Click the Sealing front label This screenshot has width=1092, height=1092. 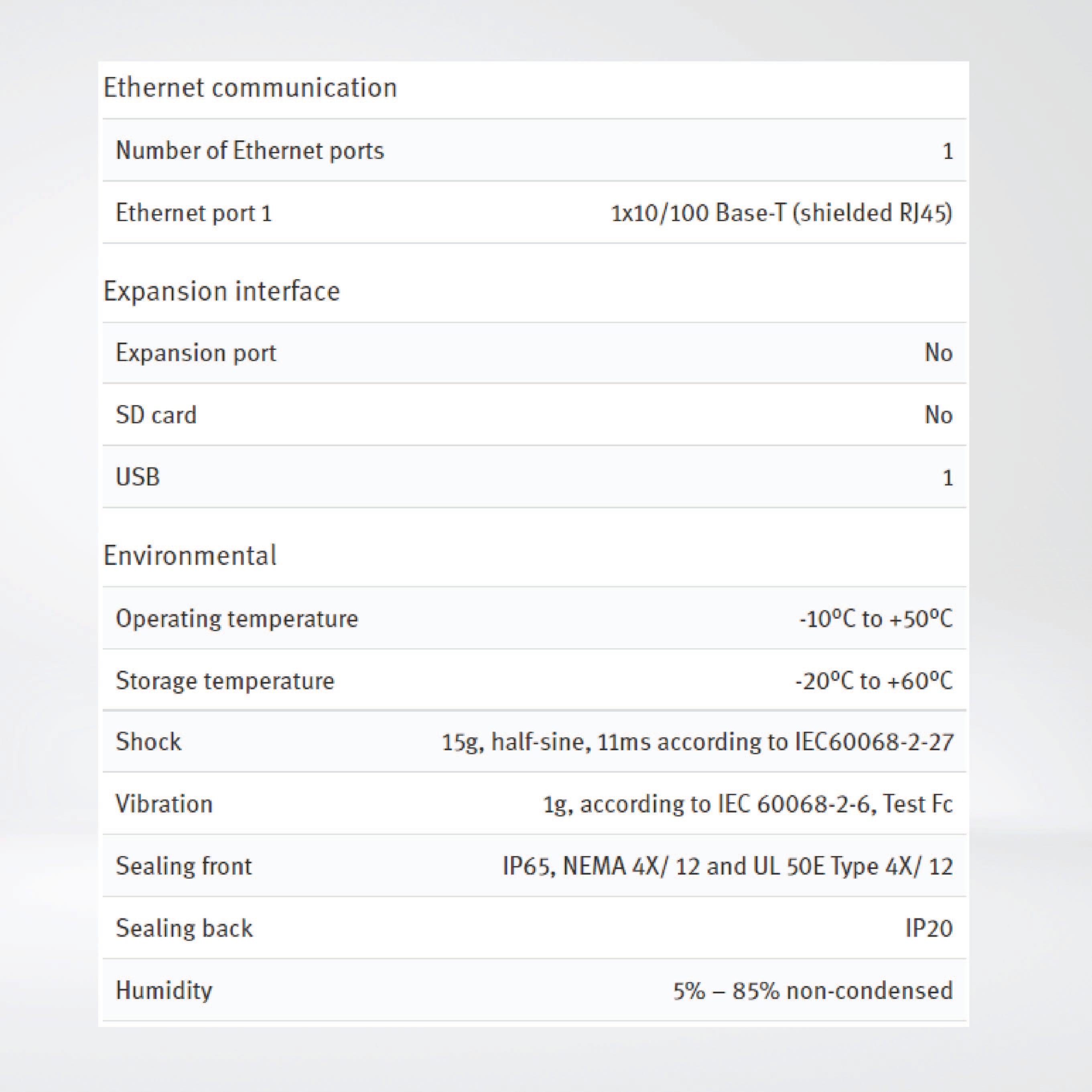[184, 866]
